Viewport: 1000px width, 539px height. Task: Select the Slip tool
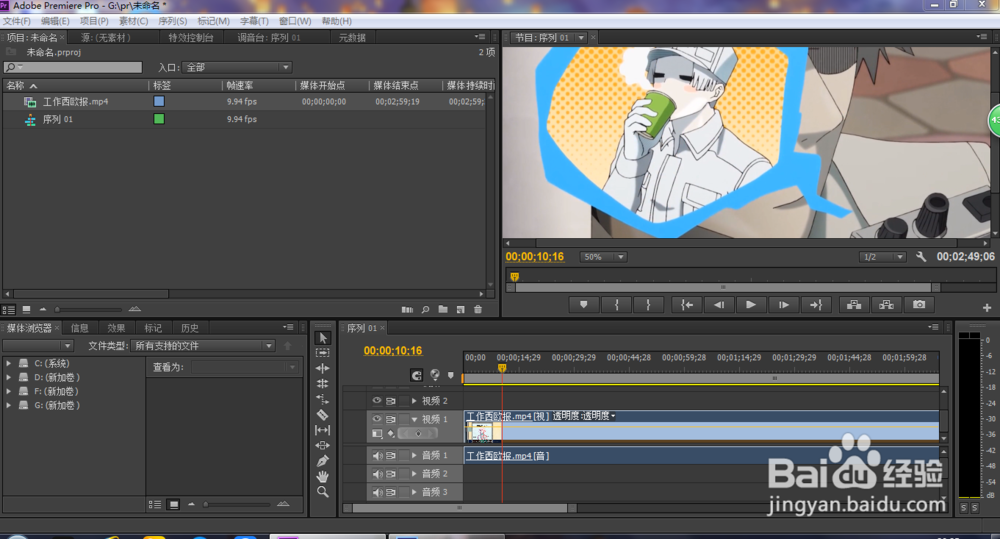(x=323, y=430)
